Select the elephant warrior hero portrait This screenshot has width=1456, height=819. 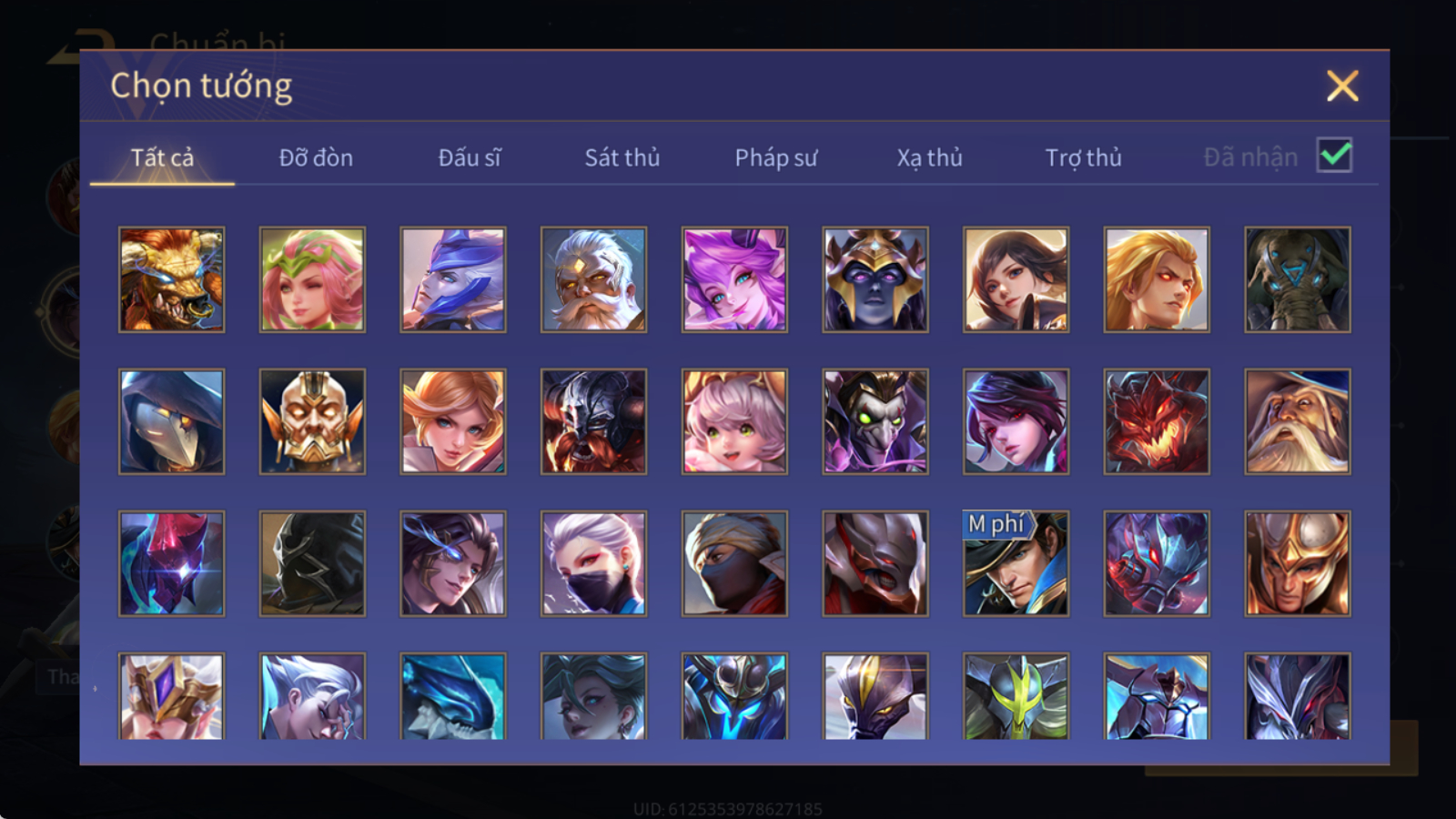1298,279
